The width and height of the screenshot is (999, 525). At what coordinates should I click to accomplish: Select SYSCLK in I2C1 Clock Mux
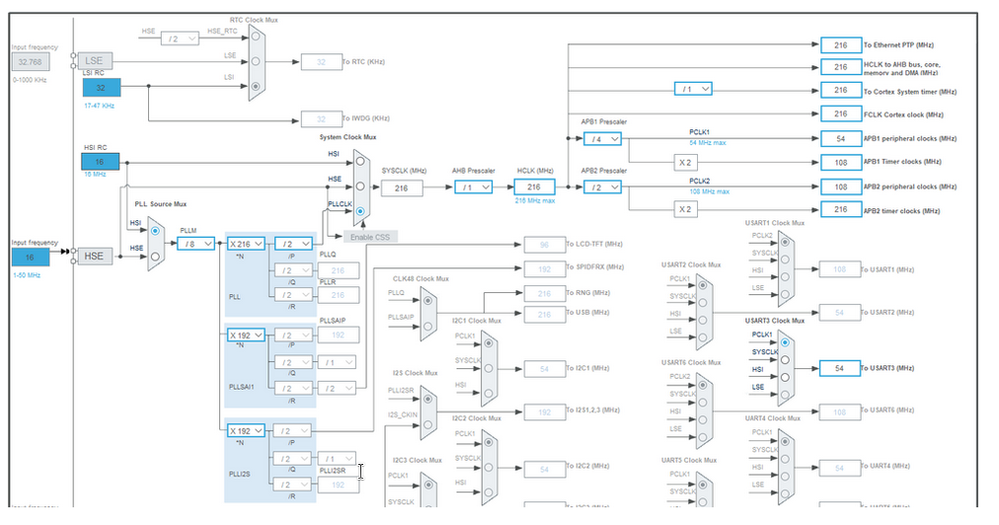pyautogui.click(x=488, y=368)
